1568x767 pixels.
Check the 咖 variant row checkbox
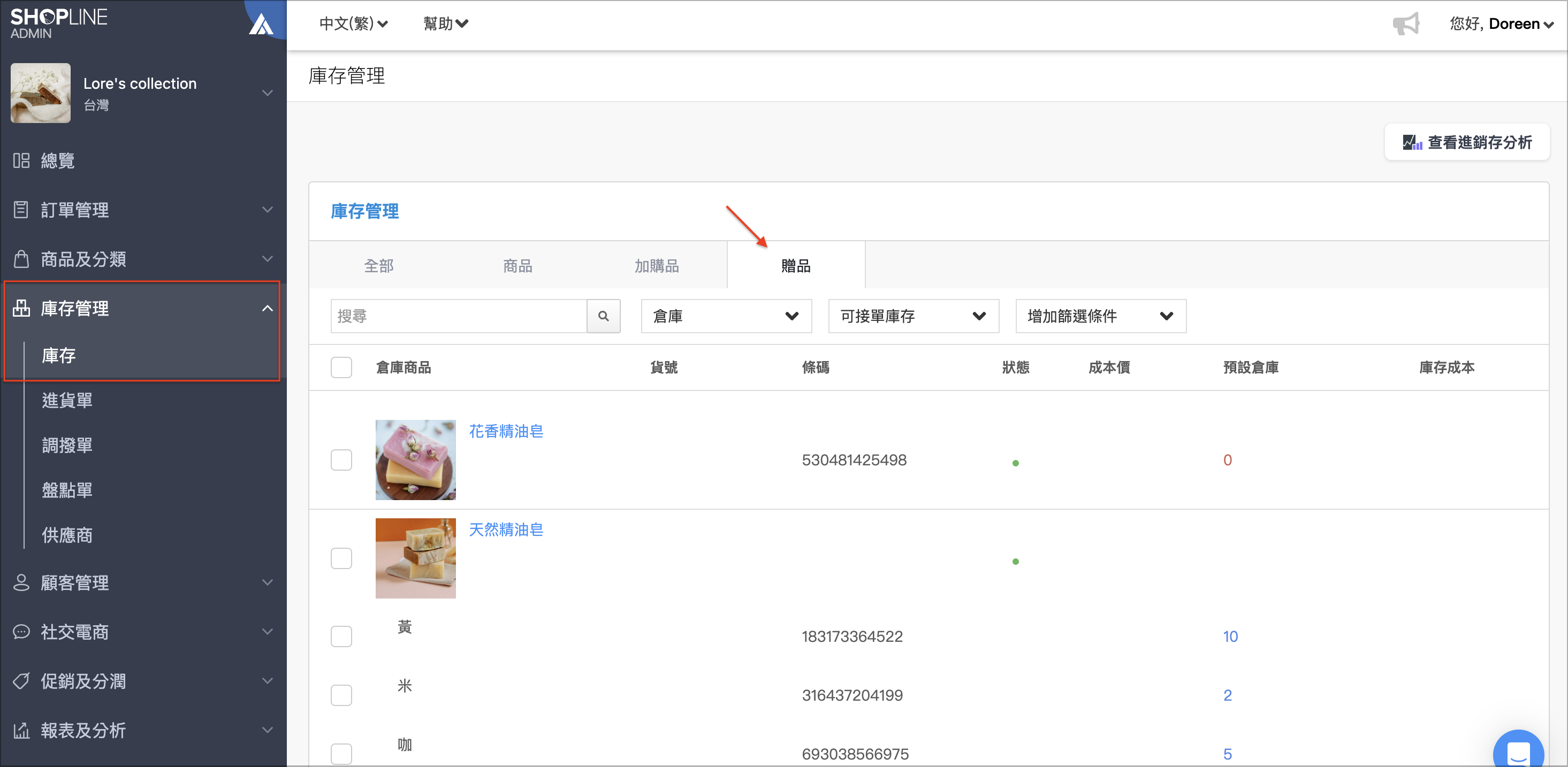pos(341,754)
